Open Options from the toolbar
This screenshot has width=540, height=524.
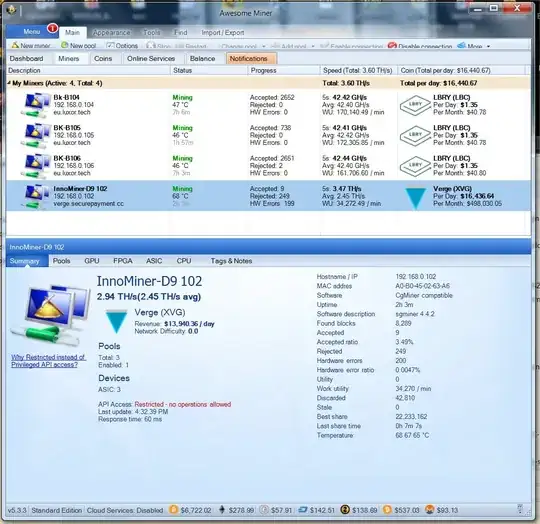122,45
